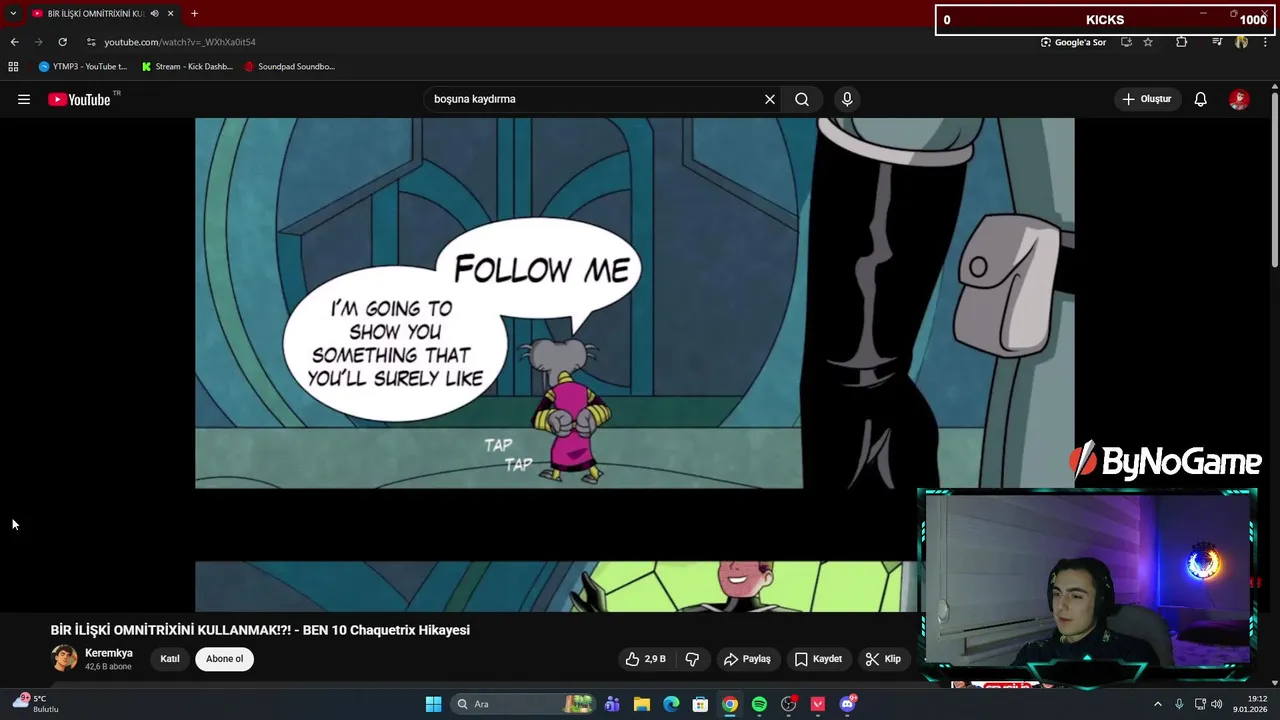Viewport: 1280px width, 720px height.
Task: Clear the search box with X
Action: click(x=770, y=99)
